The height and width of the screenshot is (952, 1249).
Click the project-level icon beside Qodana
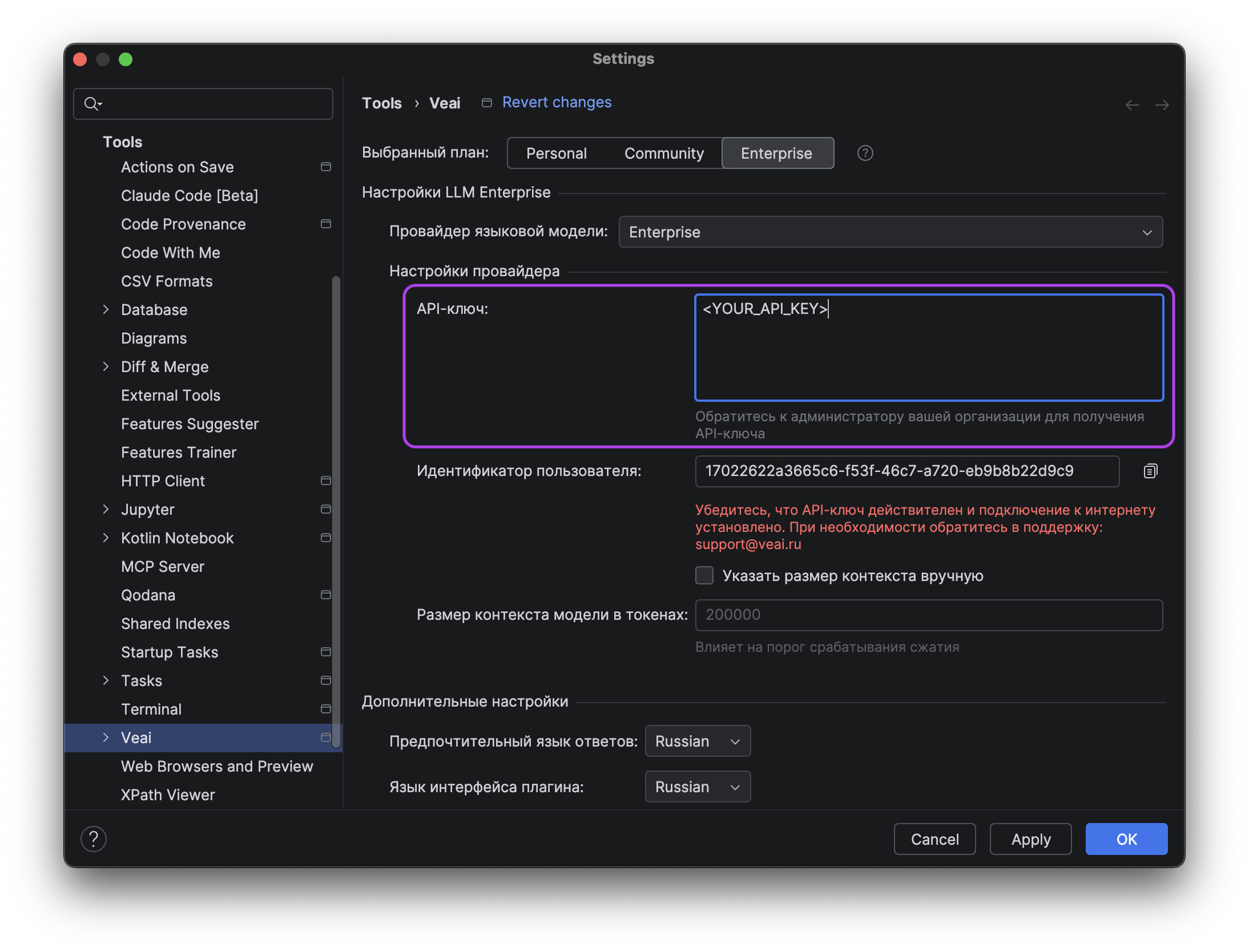pos(326,595)
